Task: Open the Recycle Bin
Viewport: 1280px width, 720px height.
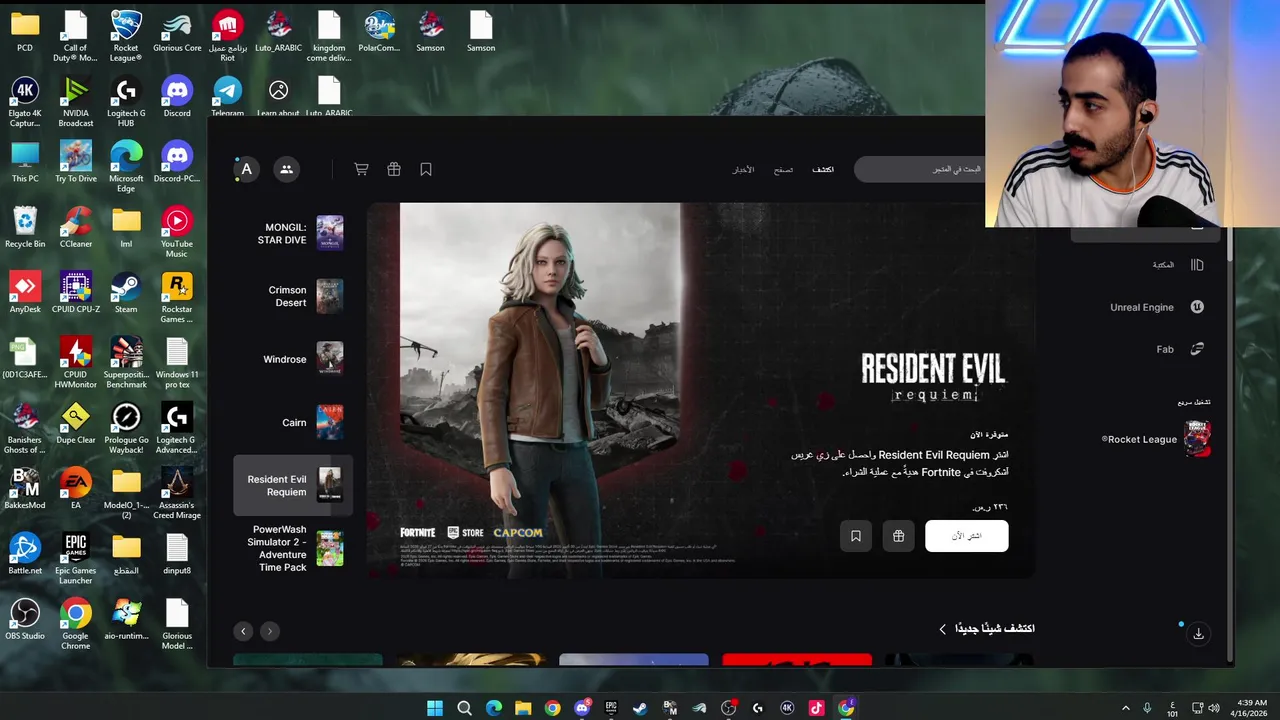Action: (25, 228)
